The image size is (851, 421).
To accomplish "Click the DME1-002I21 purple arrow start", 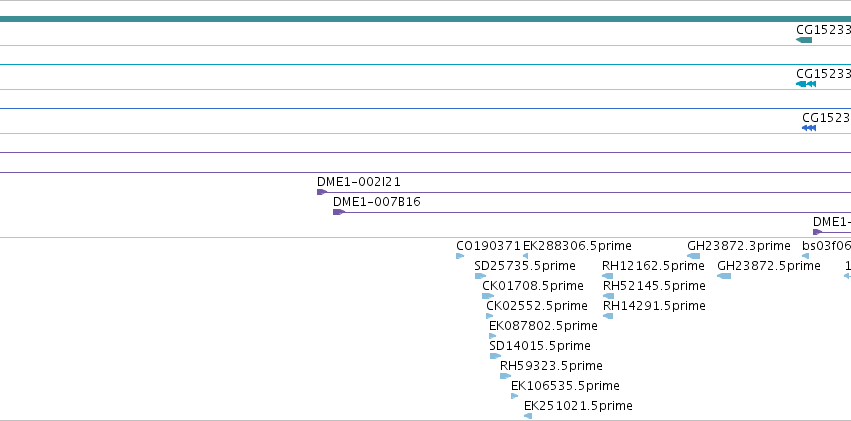I will tap(322, 192).
